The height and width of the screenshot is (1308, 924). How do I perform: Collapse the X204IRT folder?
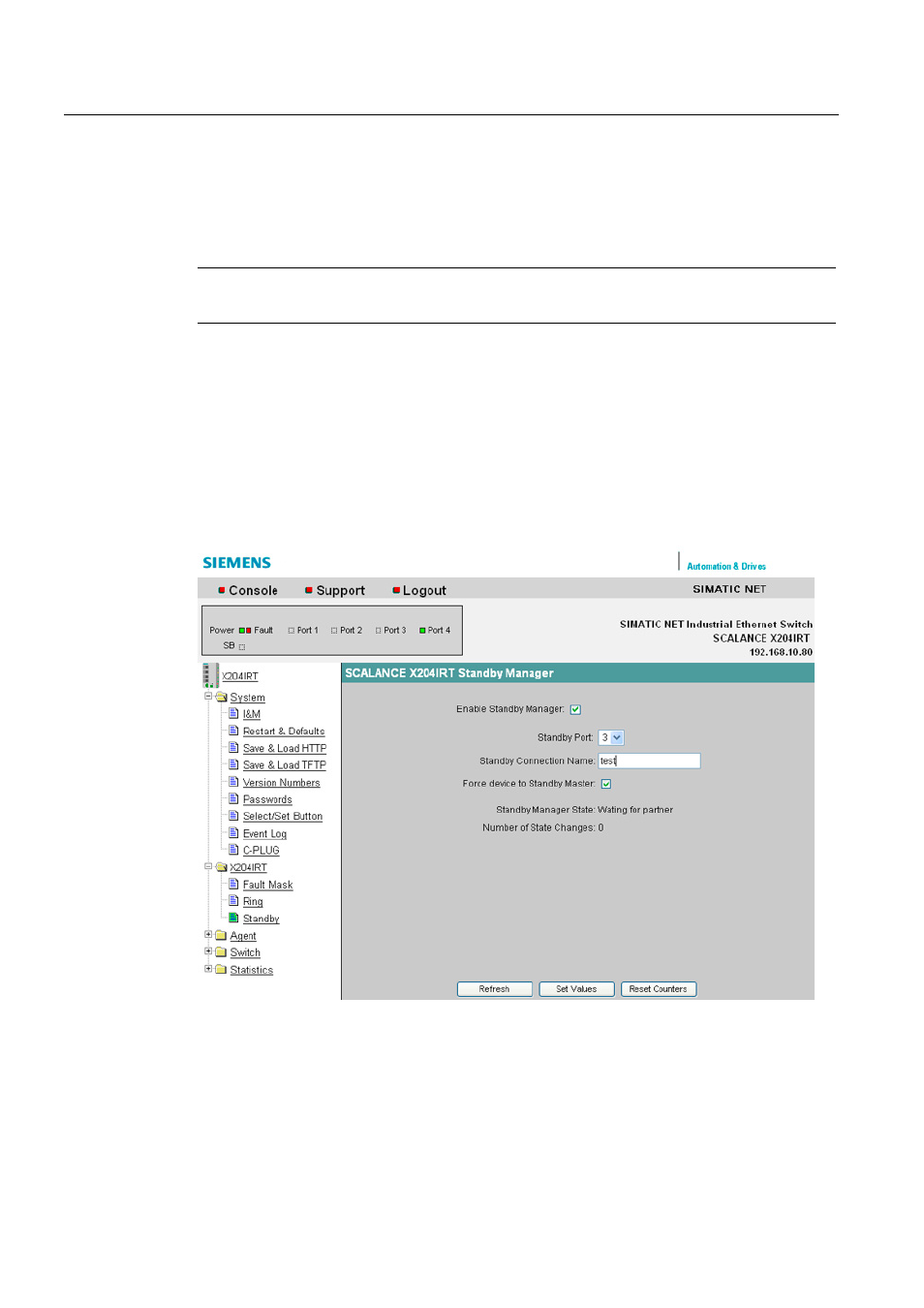tap(208, 867)
